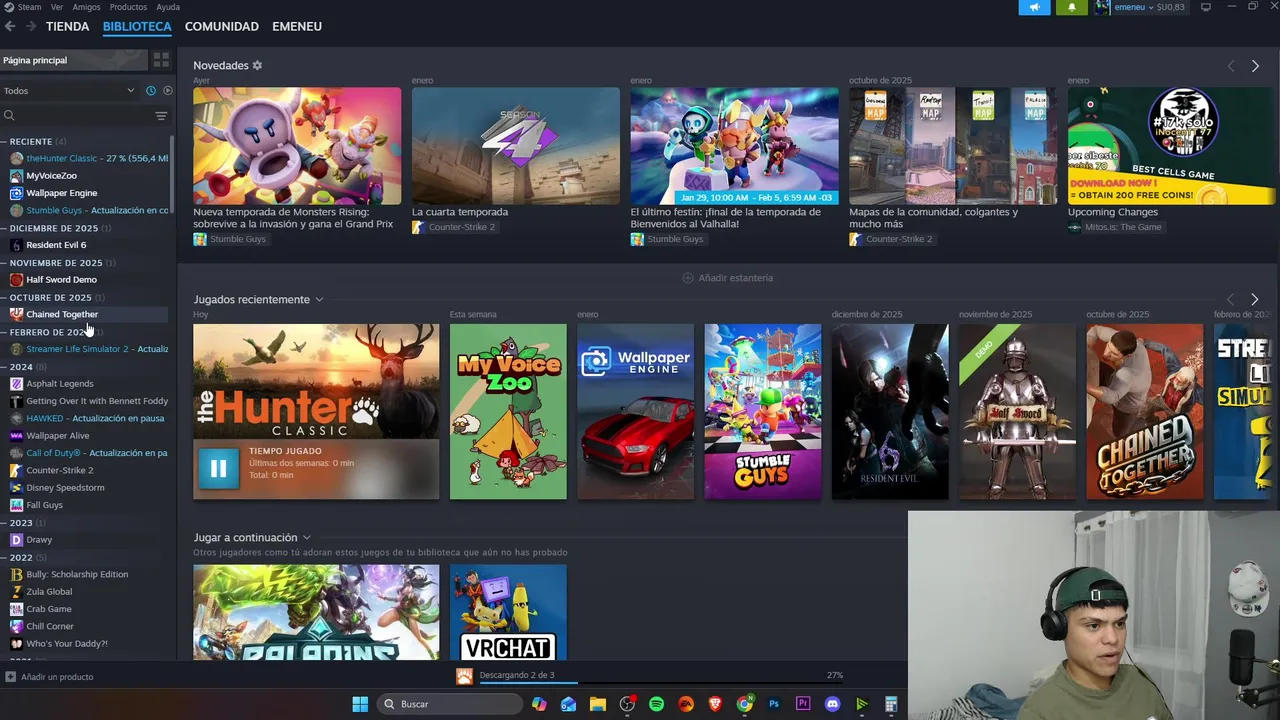1280x720 pixels.
Task: Open the green notifications bell
Action: pos(1071,7)
